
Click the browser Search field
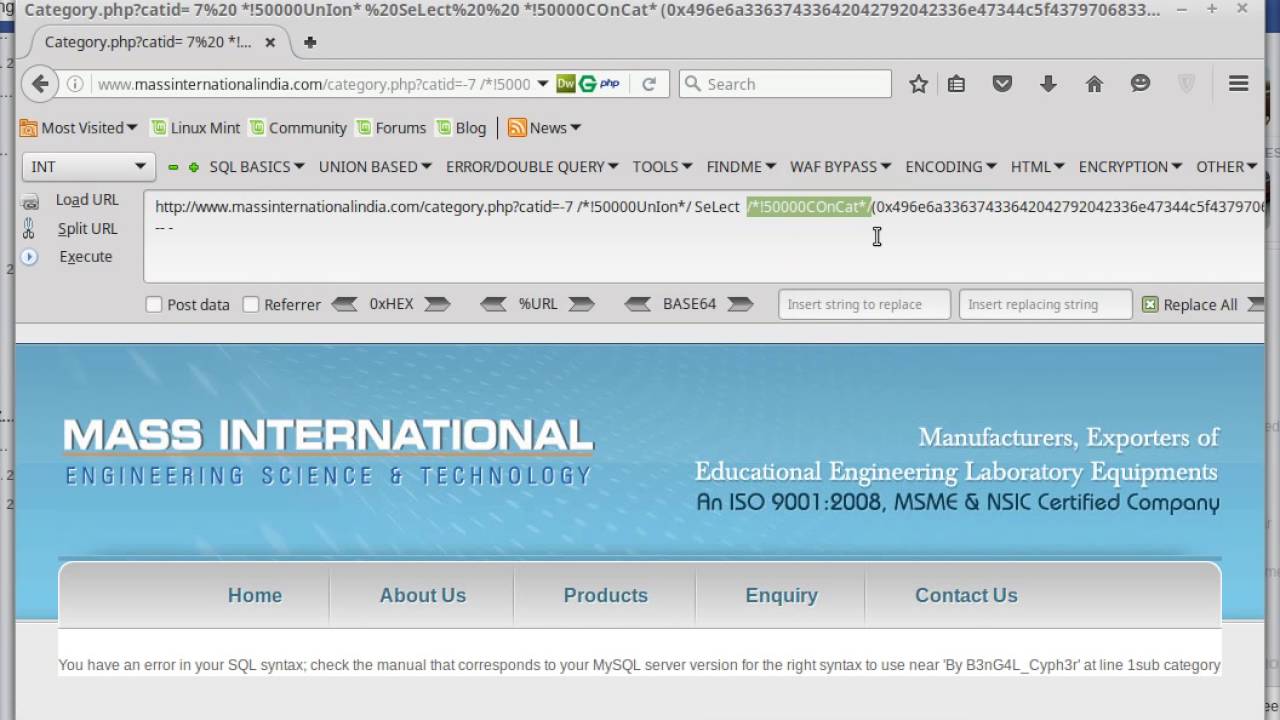(x=785, y=84)
